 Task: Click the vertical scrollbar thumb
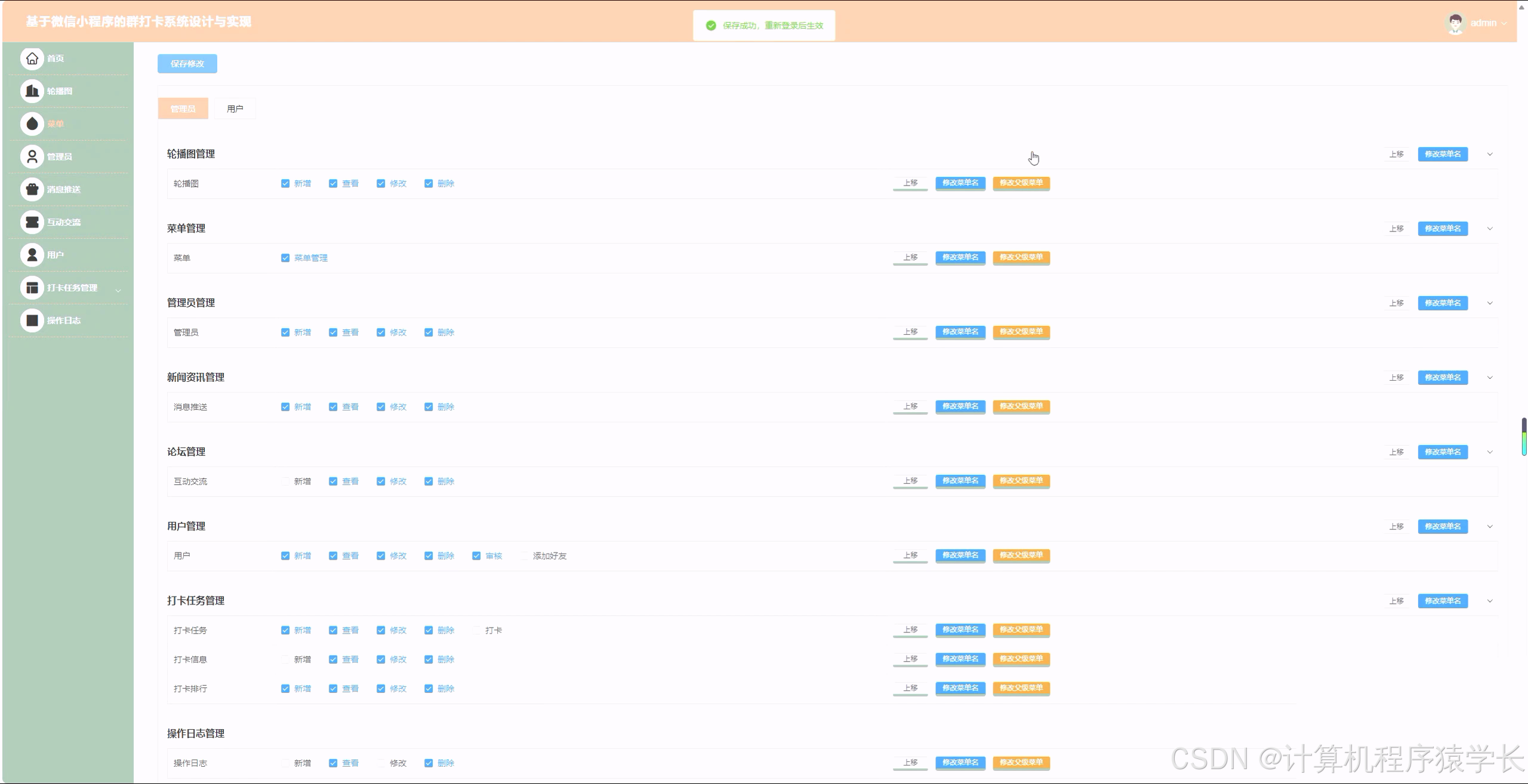coord(1524,437)
